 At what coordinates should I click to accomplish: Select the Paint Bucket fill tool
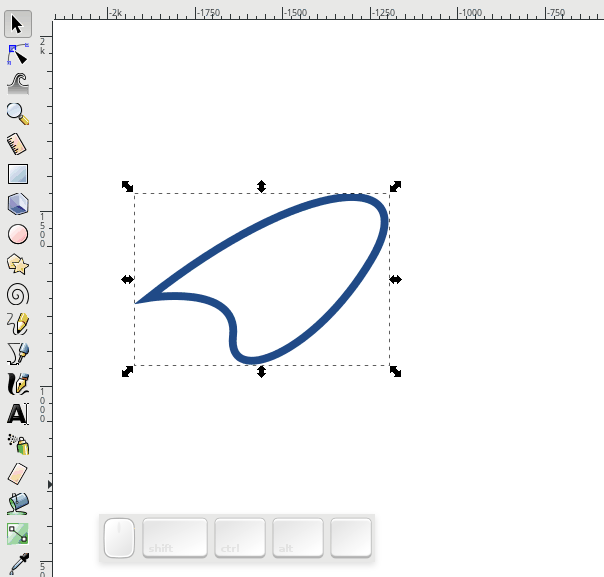click(18, 504)
